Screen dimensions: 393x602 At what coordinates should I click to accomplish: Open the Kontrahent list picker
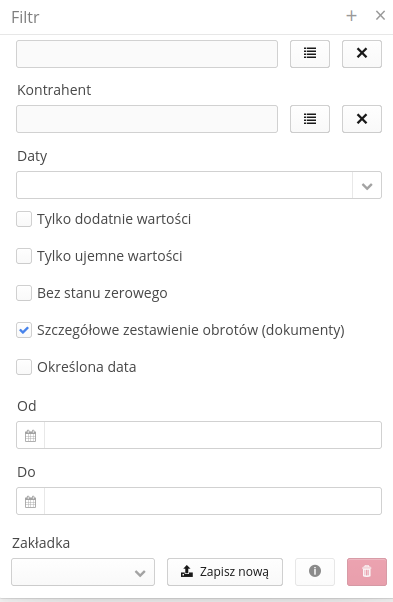[310, 119]
